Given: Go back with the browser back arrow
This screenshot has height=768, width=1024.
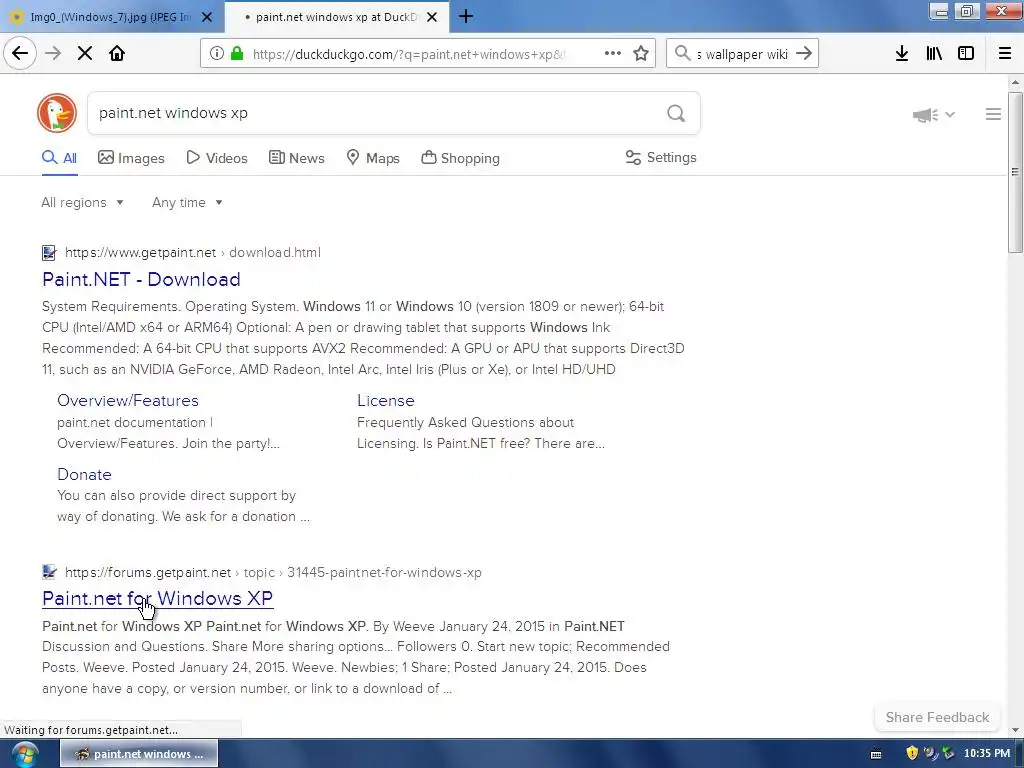Looking at the screenshot, I should (20, 54).
